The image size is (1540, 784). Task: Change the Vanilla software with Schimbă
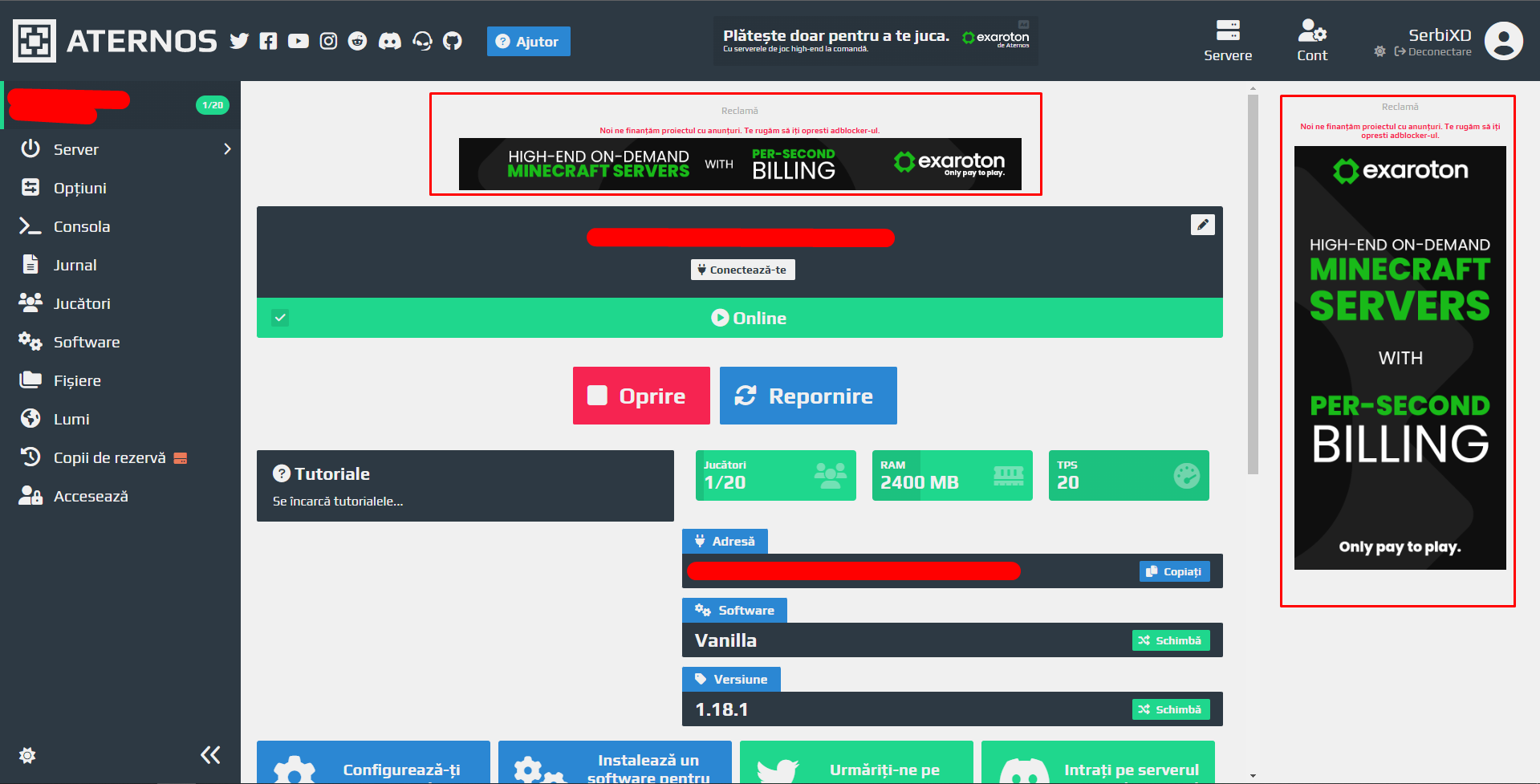1171,640
